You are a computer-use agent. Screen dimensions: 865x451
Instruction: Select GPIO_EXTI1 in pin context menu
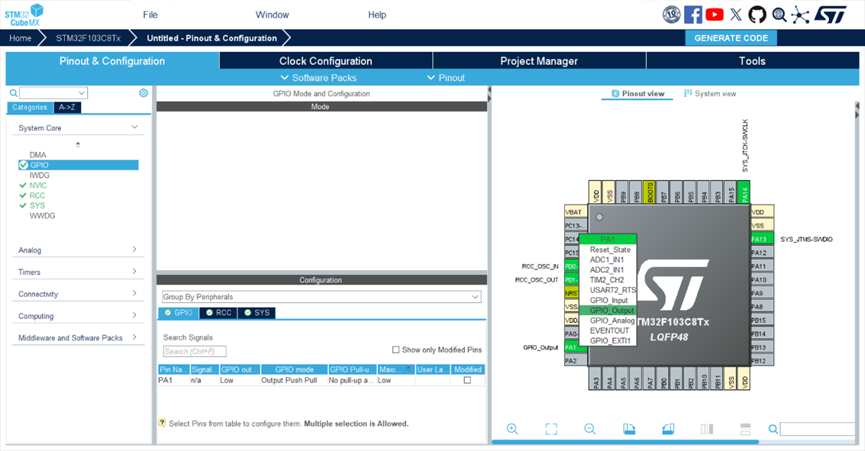point(608,340)
